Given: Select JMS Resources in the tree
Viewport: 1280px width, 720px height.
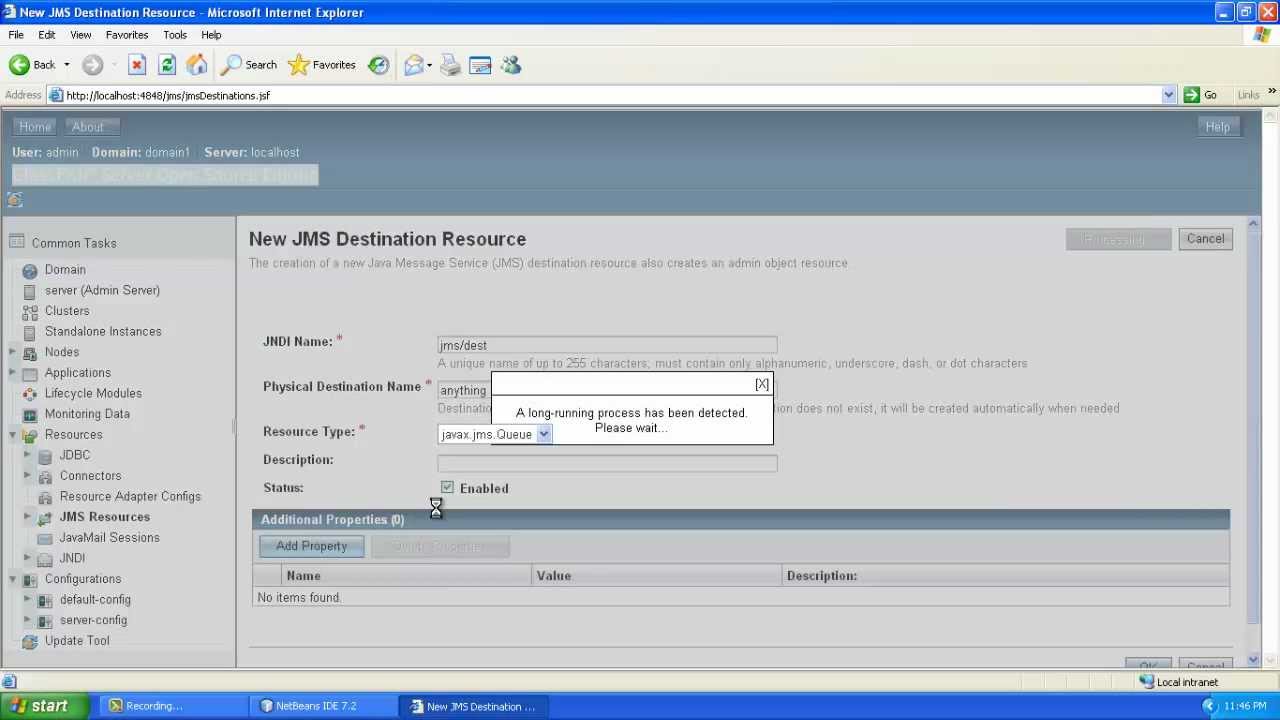Looking at the screenshot, I should pyautogui.click(x=105, y=517).
